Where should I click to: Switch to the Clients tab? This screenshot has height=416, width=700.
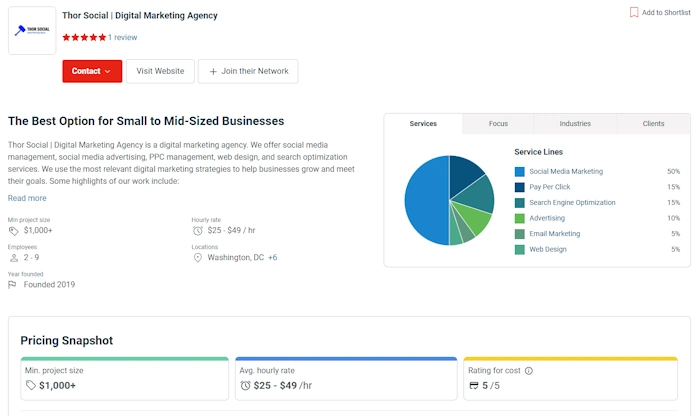point(654,124)
